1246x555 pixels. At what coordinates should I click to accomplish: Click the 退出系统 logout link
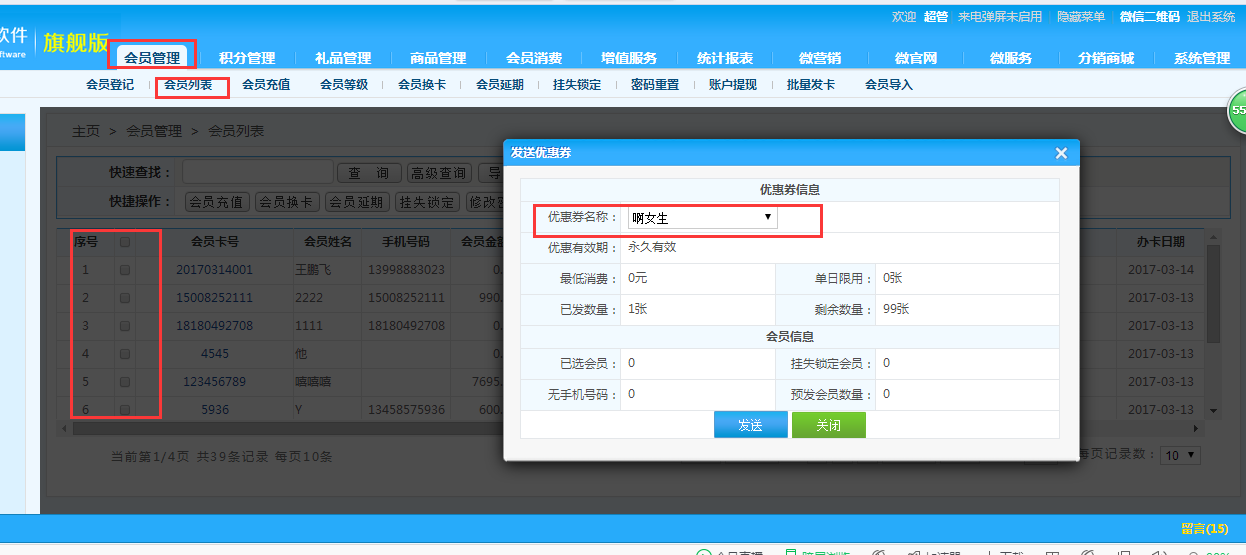click(1210, 17)
